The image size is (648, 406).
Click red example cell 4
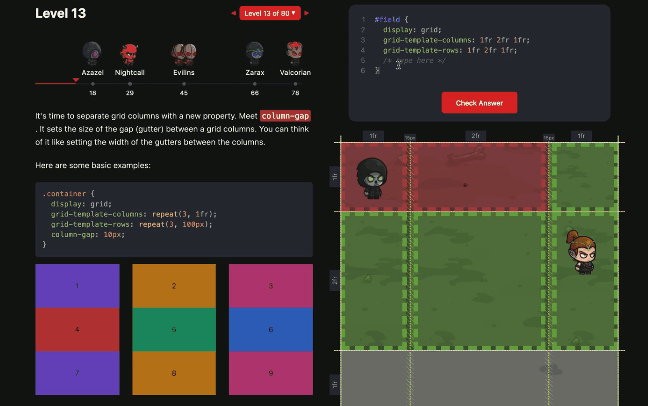(x=77, y=330)
